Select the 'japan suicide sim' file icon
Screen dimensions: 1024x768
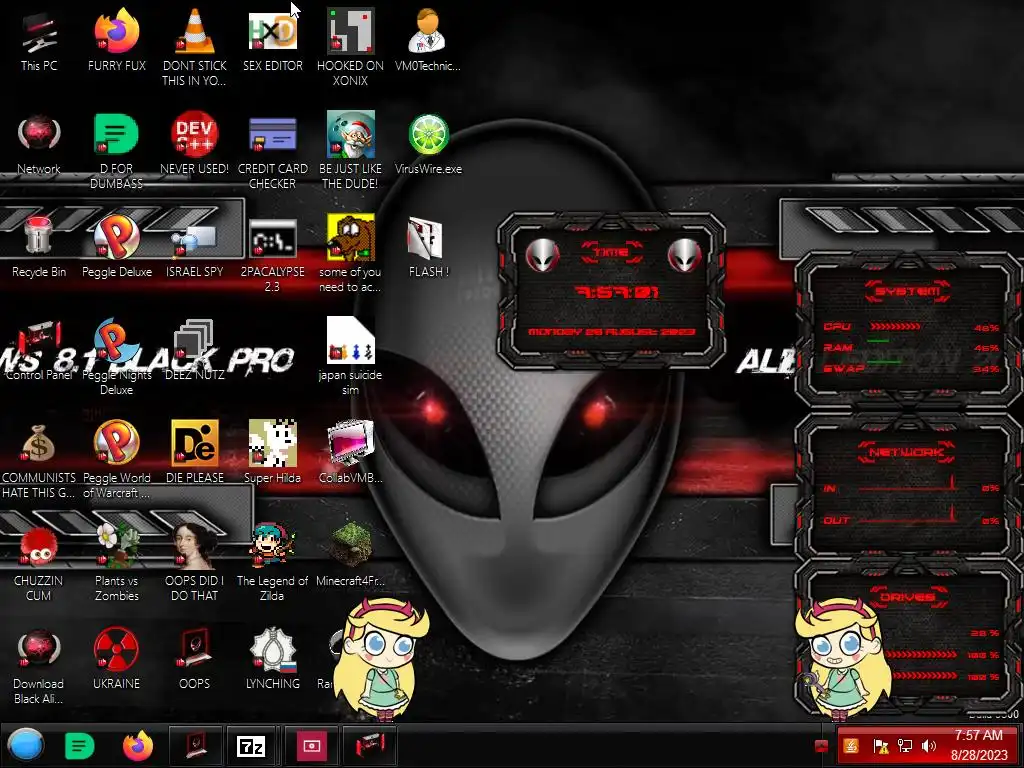350,341
